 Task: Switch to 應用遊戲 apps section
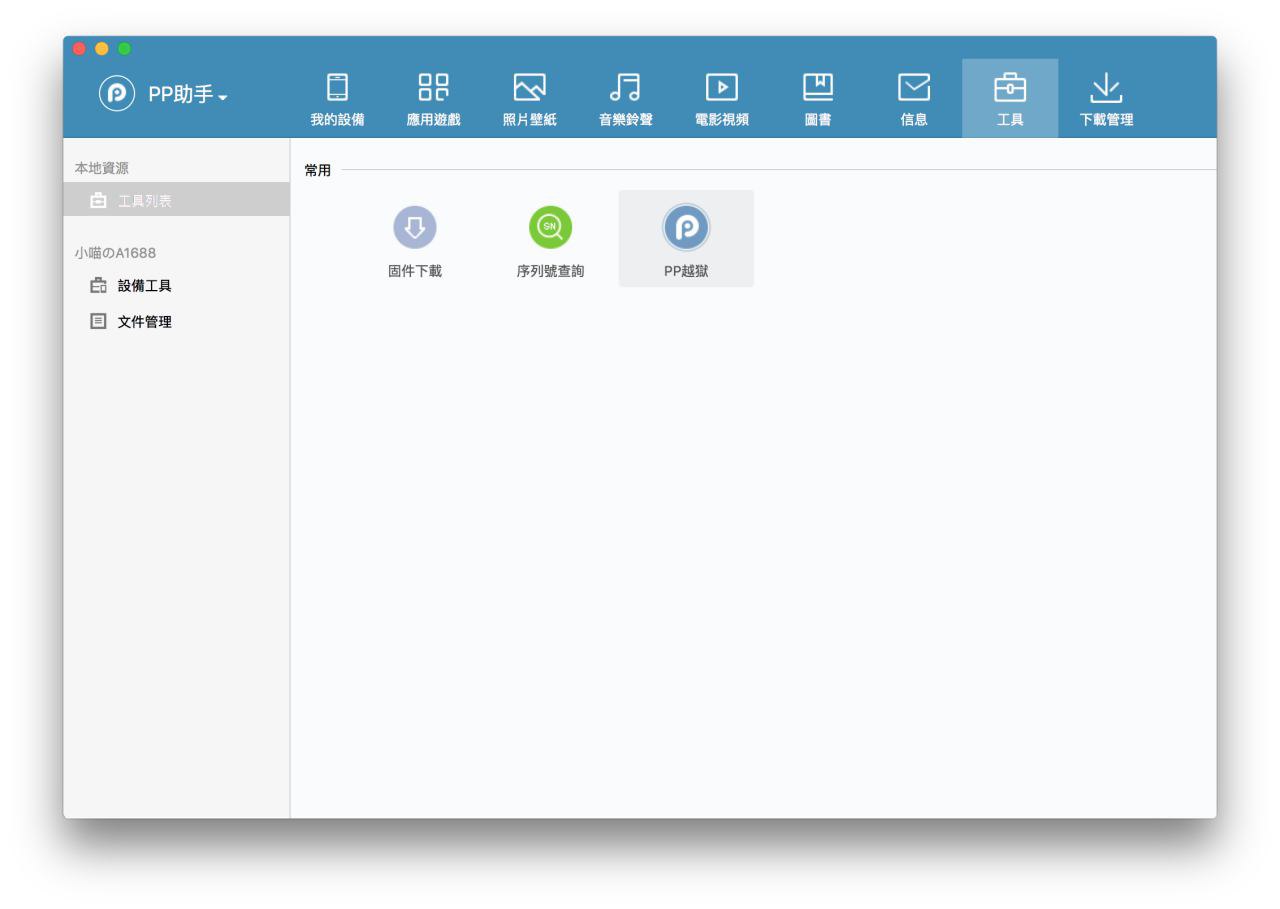click(x=433, y=100)
